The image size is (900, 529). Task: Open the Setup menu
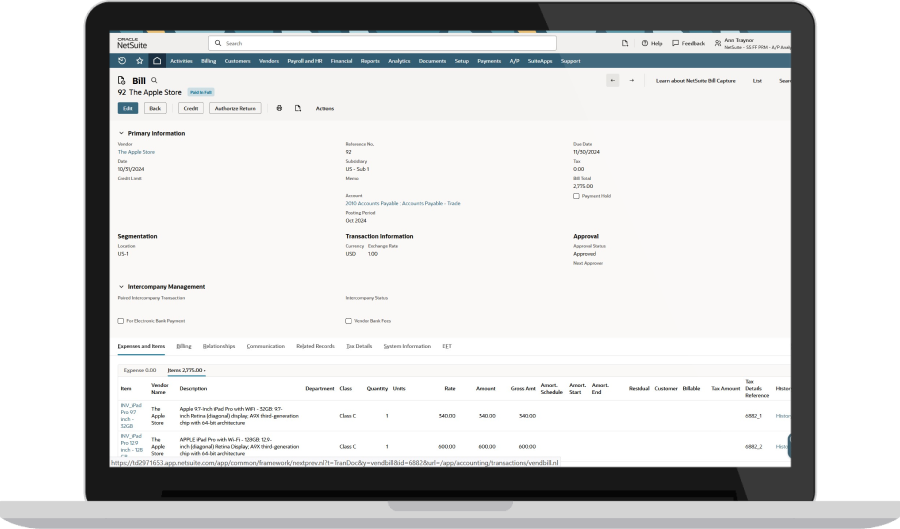coord(461,61)
